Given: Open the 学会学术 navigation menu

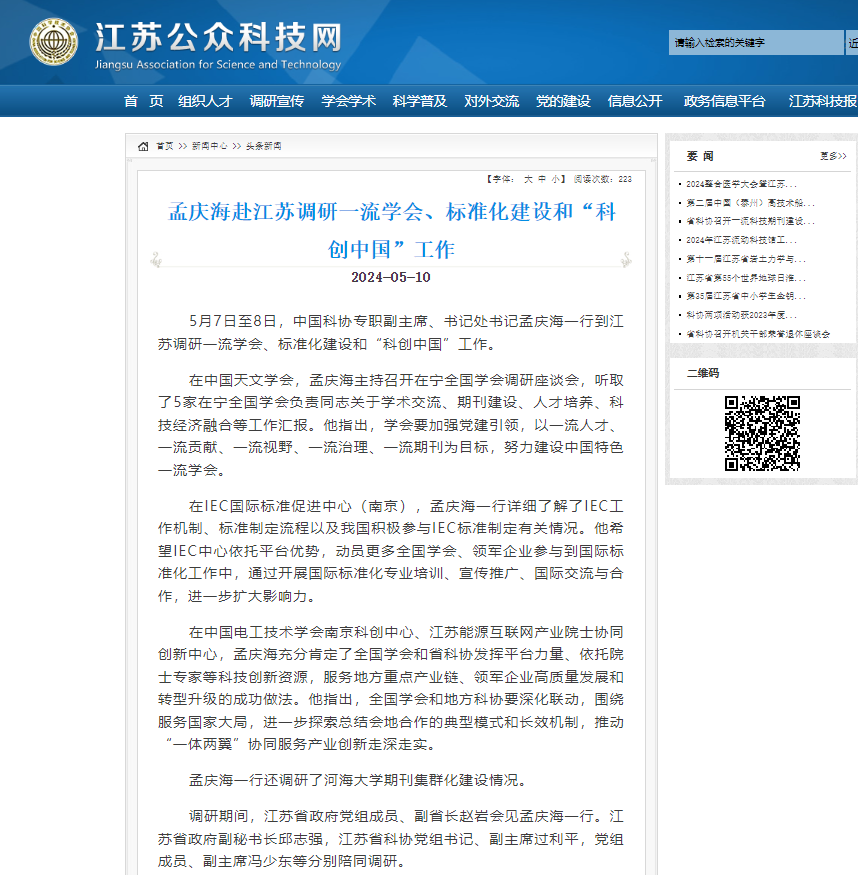Looking at the screenshot, I should tap(348, 101).
